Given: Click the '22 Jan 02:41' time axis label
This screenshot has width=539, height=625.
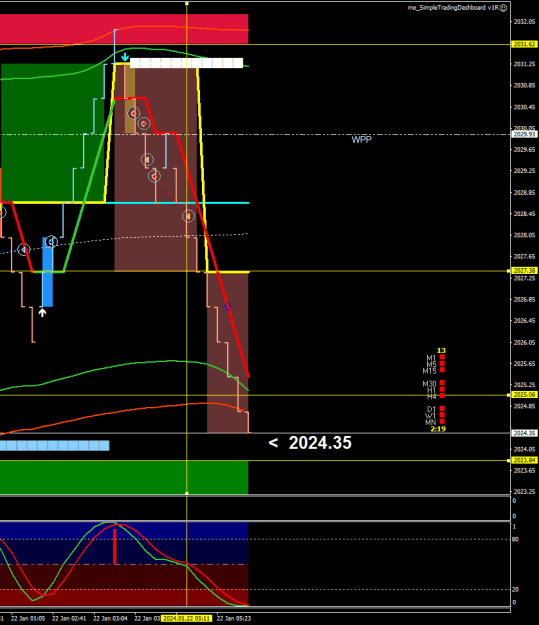Looking at the screenshot, I should pos(69,619).
